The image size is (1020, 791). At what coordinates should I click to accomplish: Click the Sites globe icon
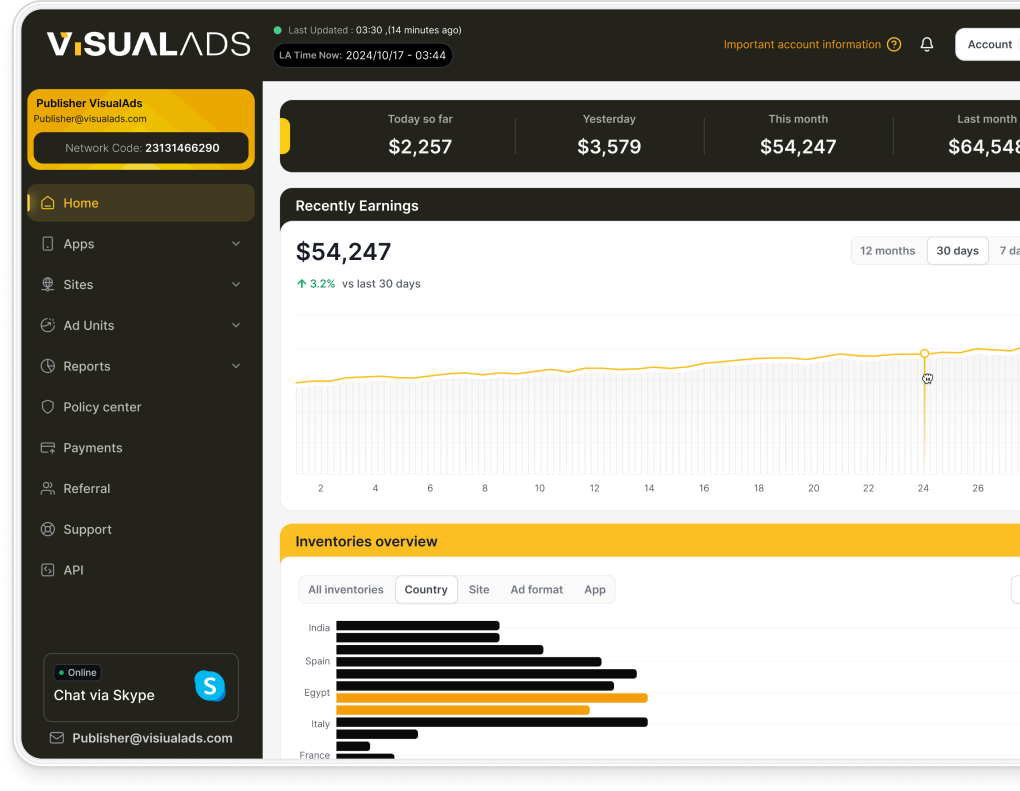pyautogui.click(x=47, y=284)
